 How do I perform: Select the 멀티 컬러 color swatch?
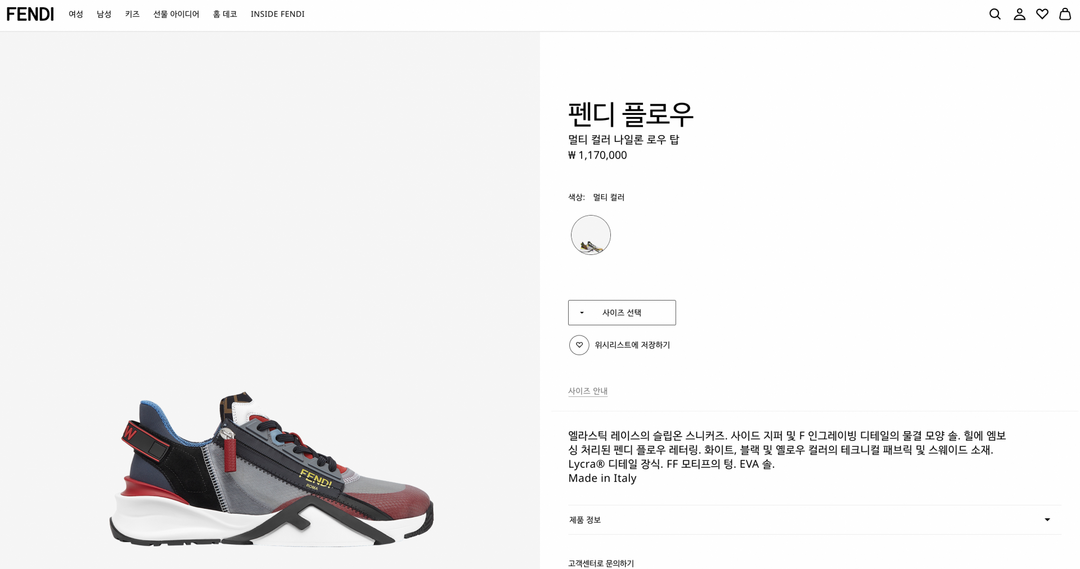point(591,235)
